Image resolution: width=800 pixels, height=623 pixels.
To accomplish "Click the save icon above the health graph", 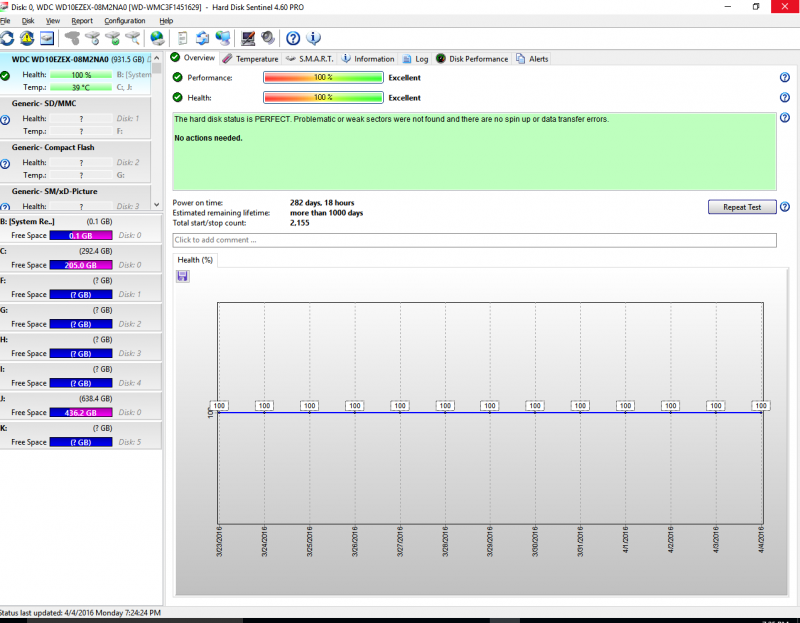I will tap(183, 277).
